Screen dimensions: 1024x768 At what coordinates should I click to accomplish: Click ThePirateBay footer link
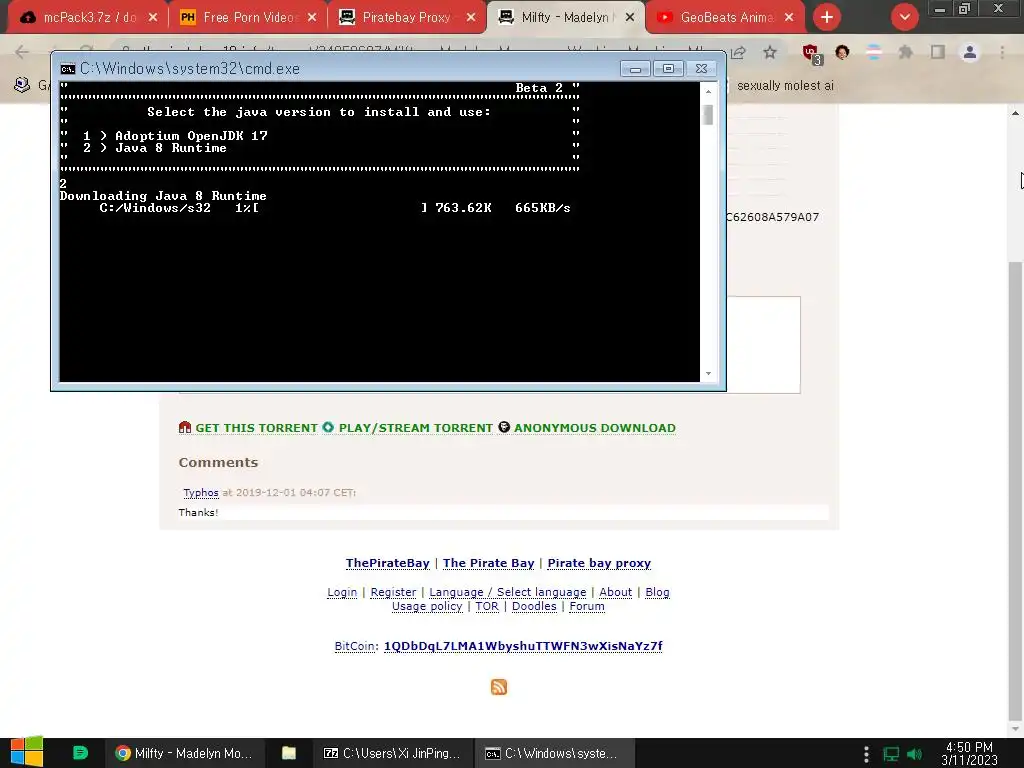(387, 563)
